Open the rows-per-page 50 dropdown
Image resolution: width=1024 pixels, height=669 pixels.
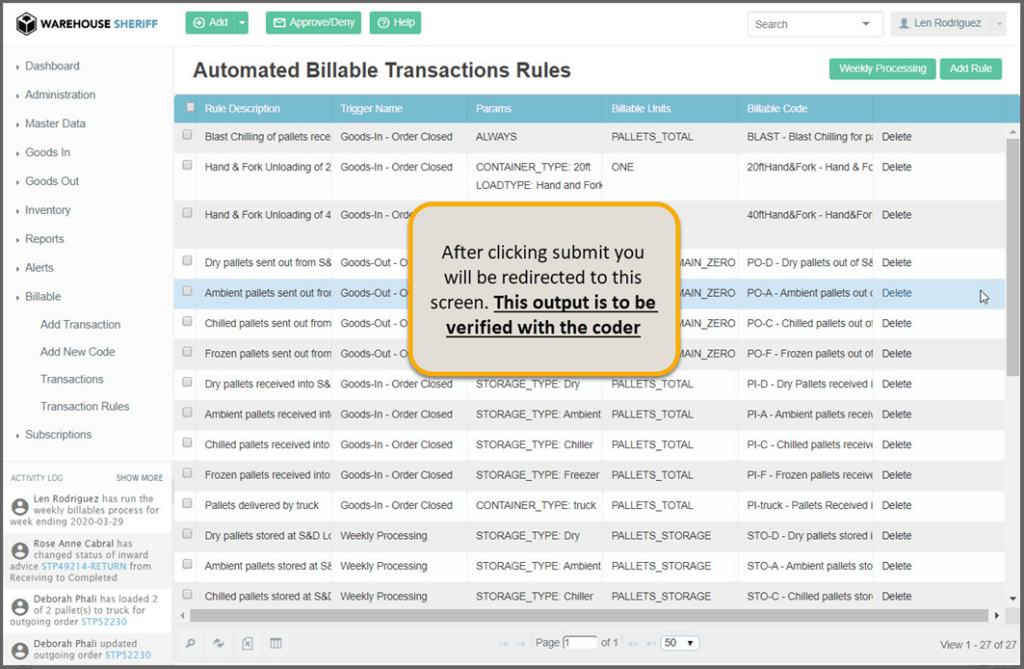(x=680, y=643)
